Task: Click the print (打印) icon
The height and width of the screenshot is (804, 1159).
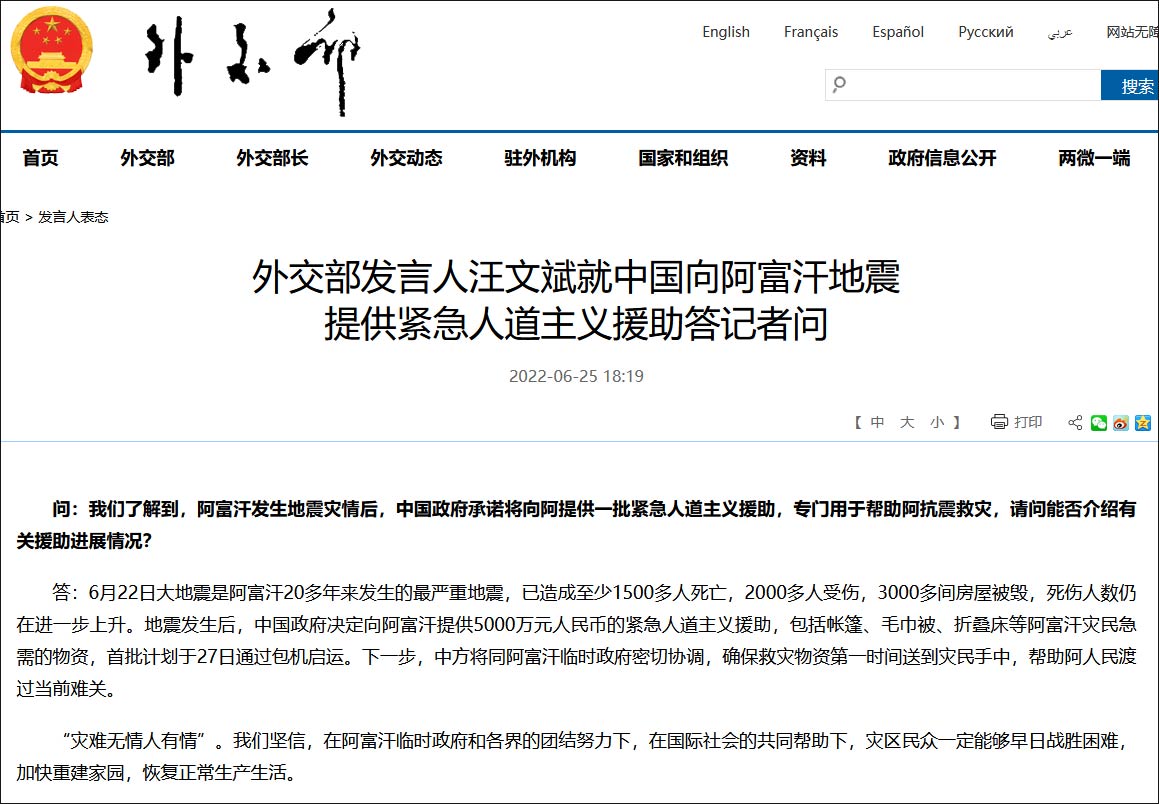Action: (999, 422)
